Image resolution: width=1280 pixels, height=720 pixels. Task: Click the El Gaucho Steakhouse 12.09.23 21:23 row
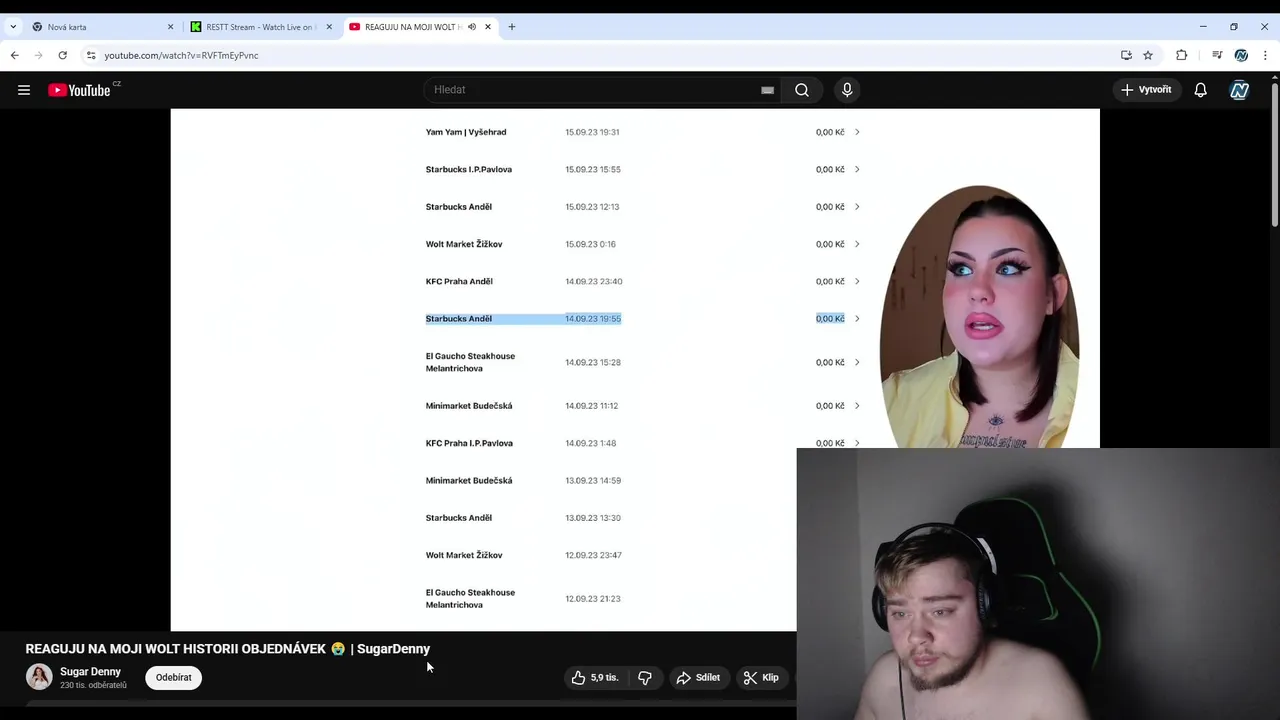point(610,598)
